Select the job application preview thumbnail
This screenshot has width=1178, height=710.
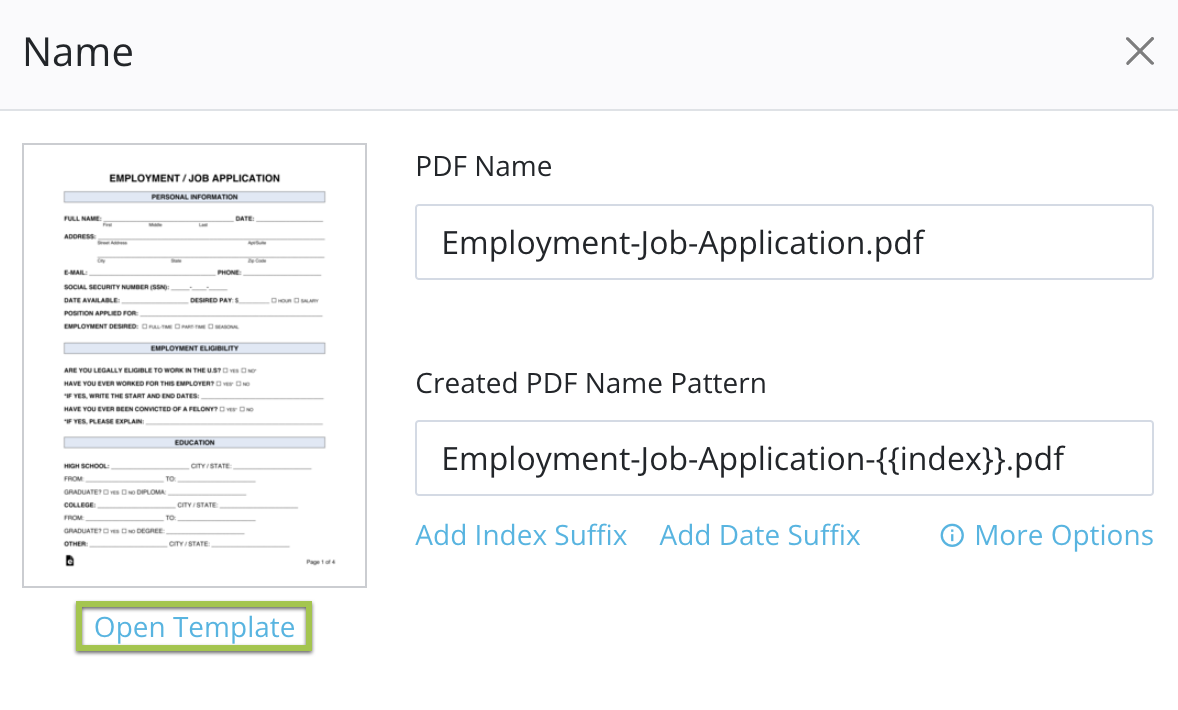194,365
